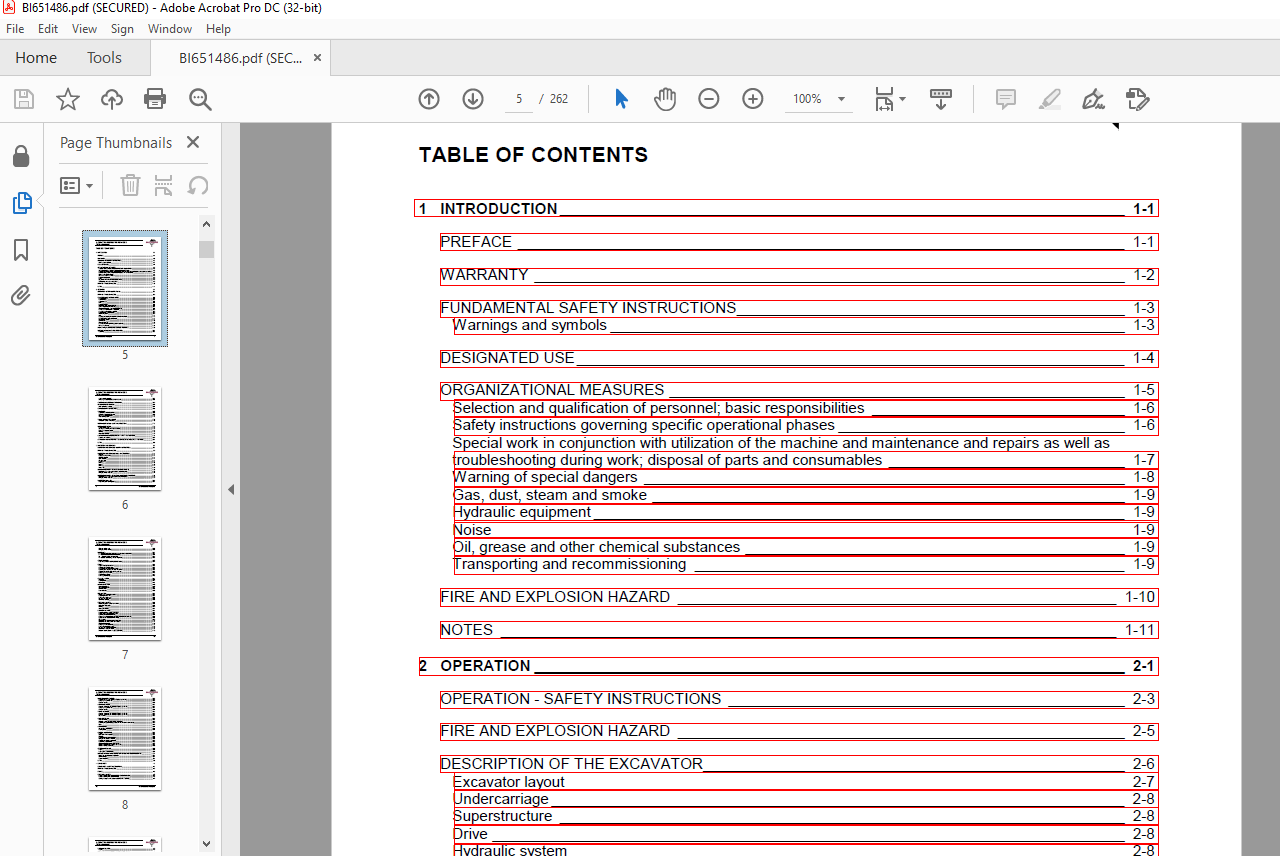Click the upload to cloud icon
The height and width of the screenshot is (856, 1280).
point(112,99)
